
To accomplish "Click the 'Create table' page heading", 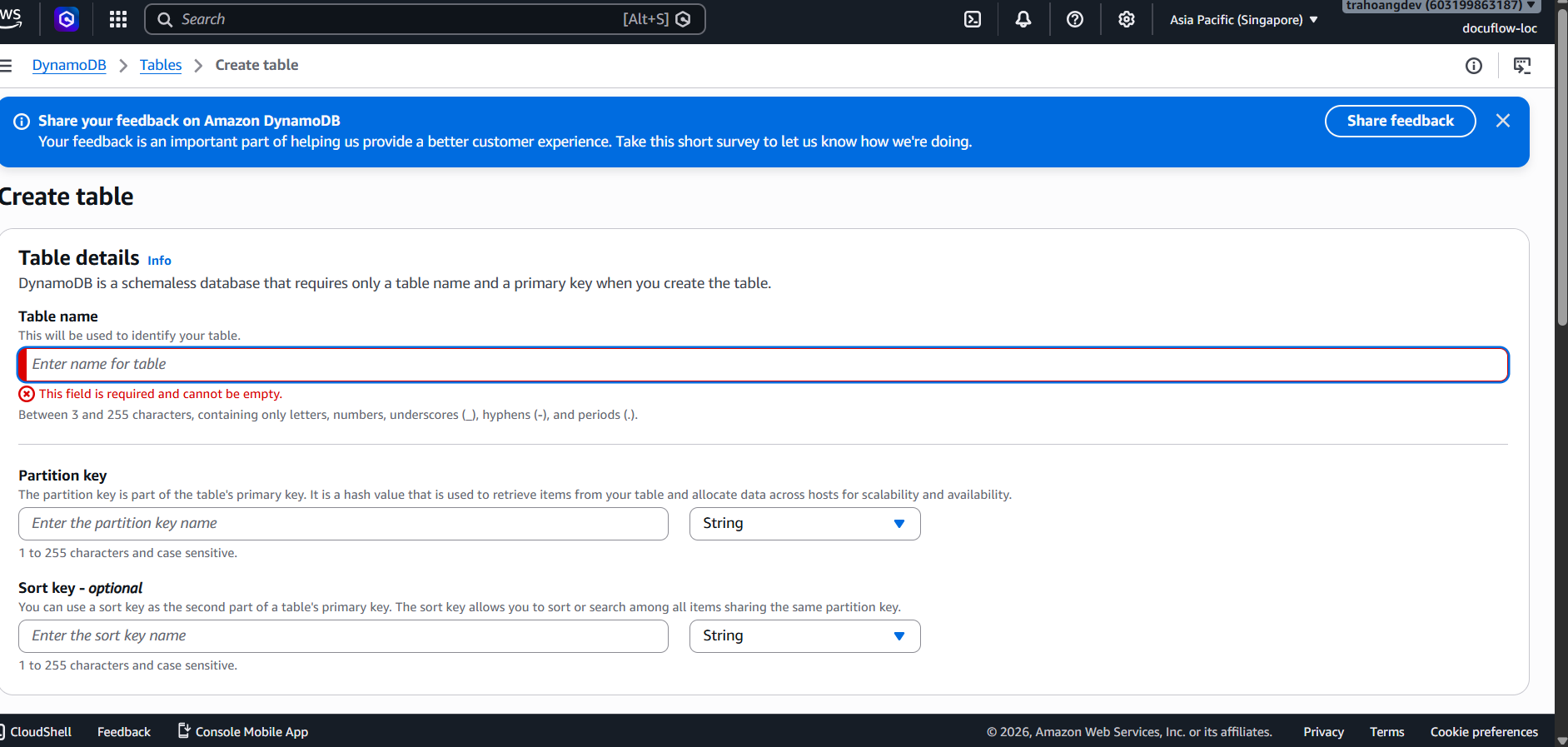I will click(67, 197).
